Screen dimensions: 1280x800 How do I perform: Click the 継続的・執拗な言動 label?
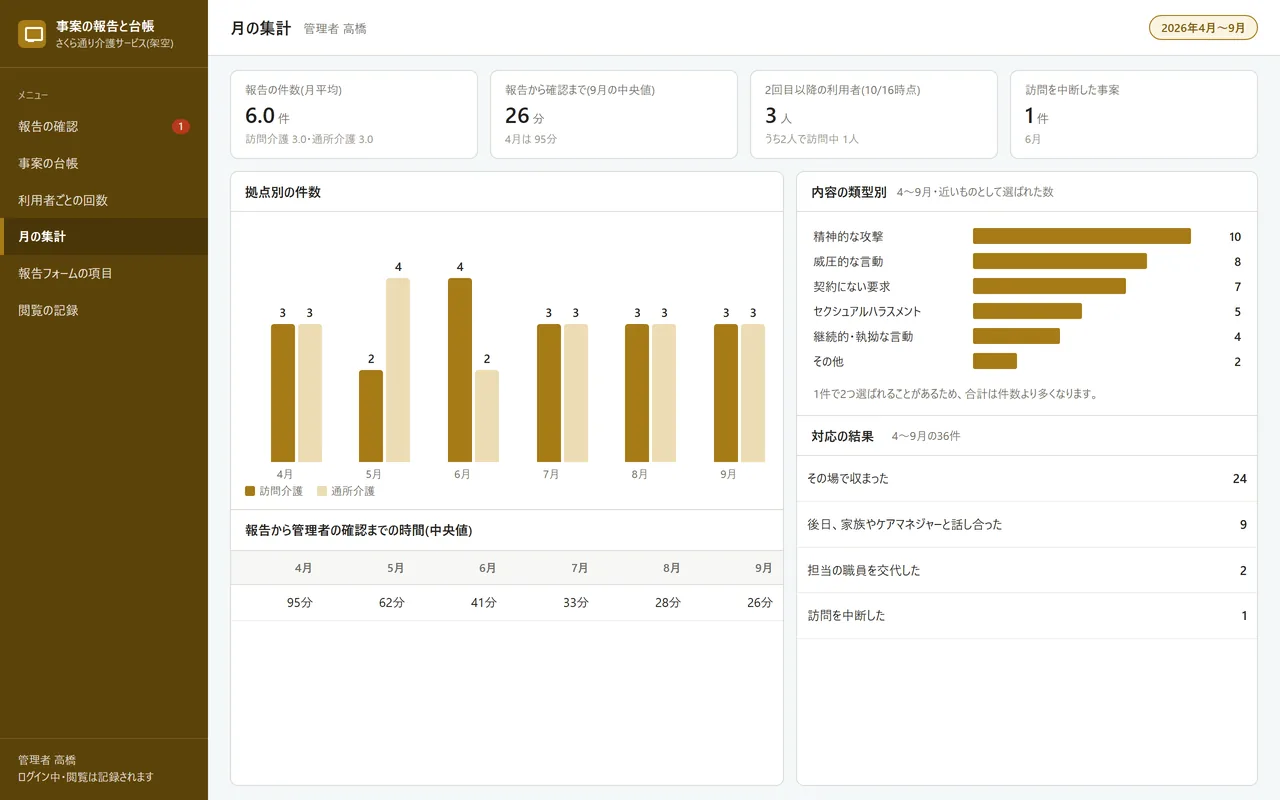(x=863, y=336)
